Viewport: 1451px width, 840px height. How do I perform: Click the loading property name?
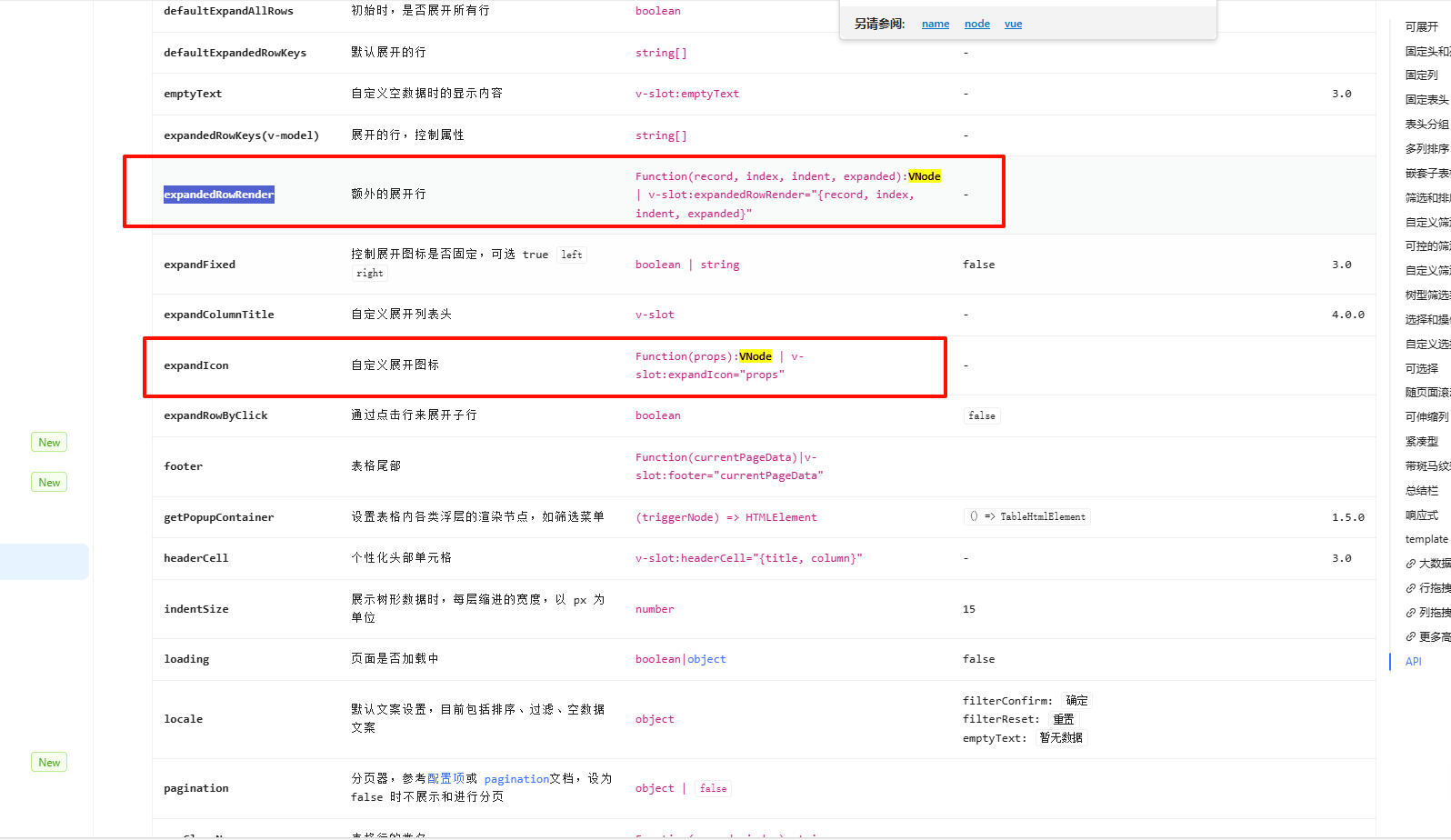point(186,659)
